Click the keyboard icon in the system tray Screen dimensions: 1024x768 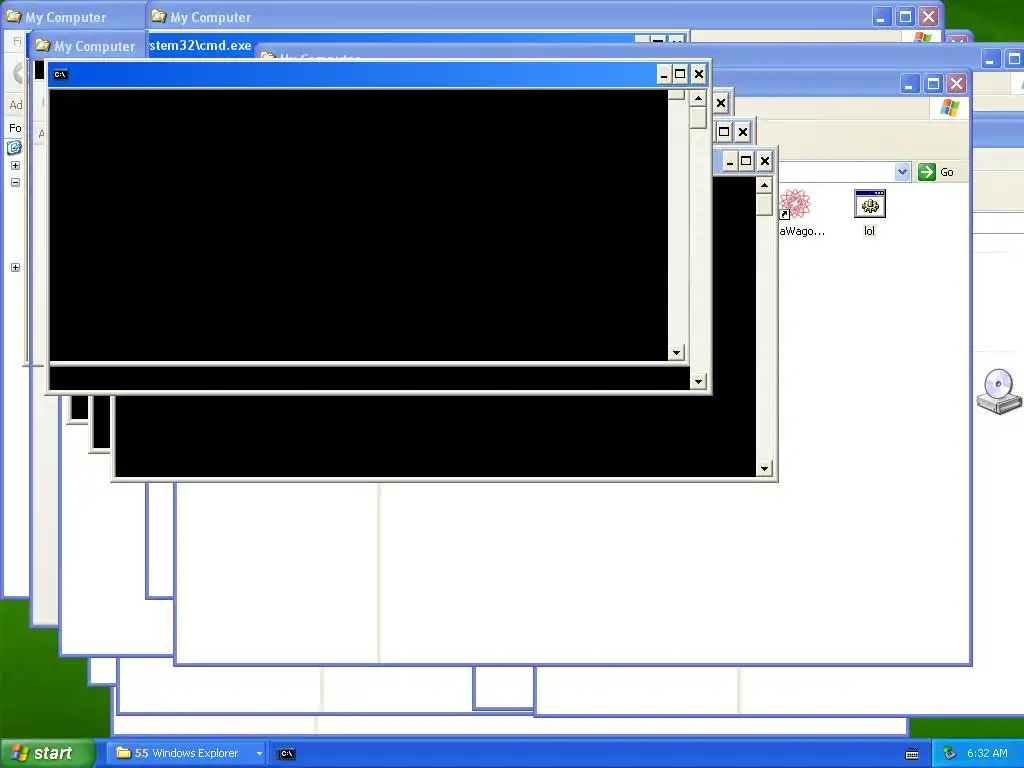click(912, 754)
